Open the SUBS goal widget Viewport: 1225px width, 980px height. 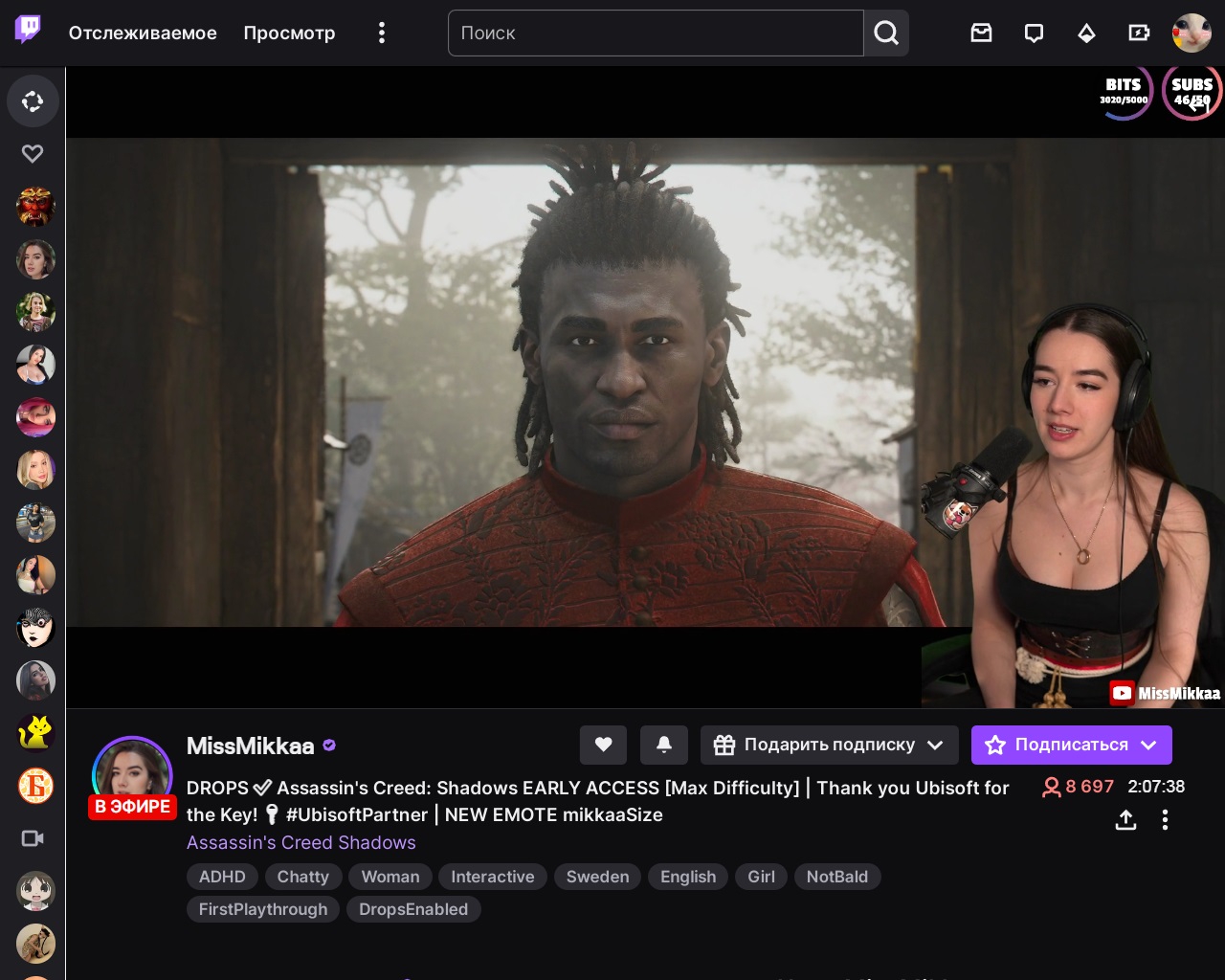[x=1192, y=93]
